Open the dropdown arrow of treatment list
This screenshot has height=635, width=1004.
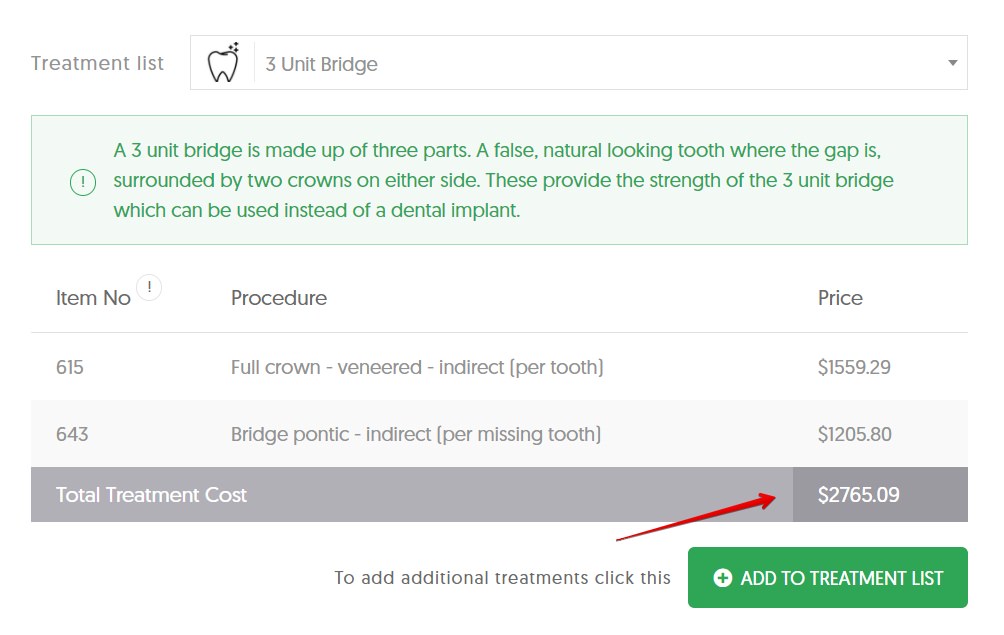(x=951, y=63)
